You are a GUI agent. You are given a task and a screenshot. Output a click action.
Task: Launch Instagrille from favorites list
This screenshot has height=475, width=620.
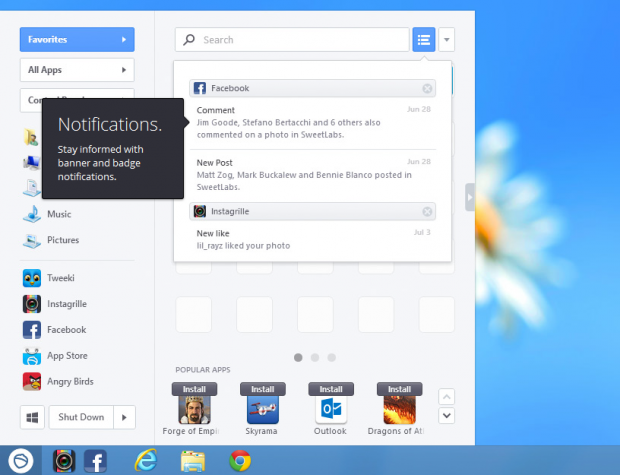click(55, 304)
